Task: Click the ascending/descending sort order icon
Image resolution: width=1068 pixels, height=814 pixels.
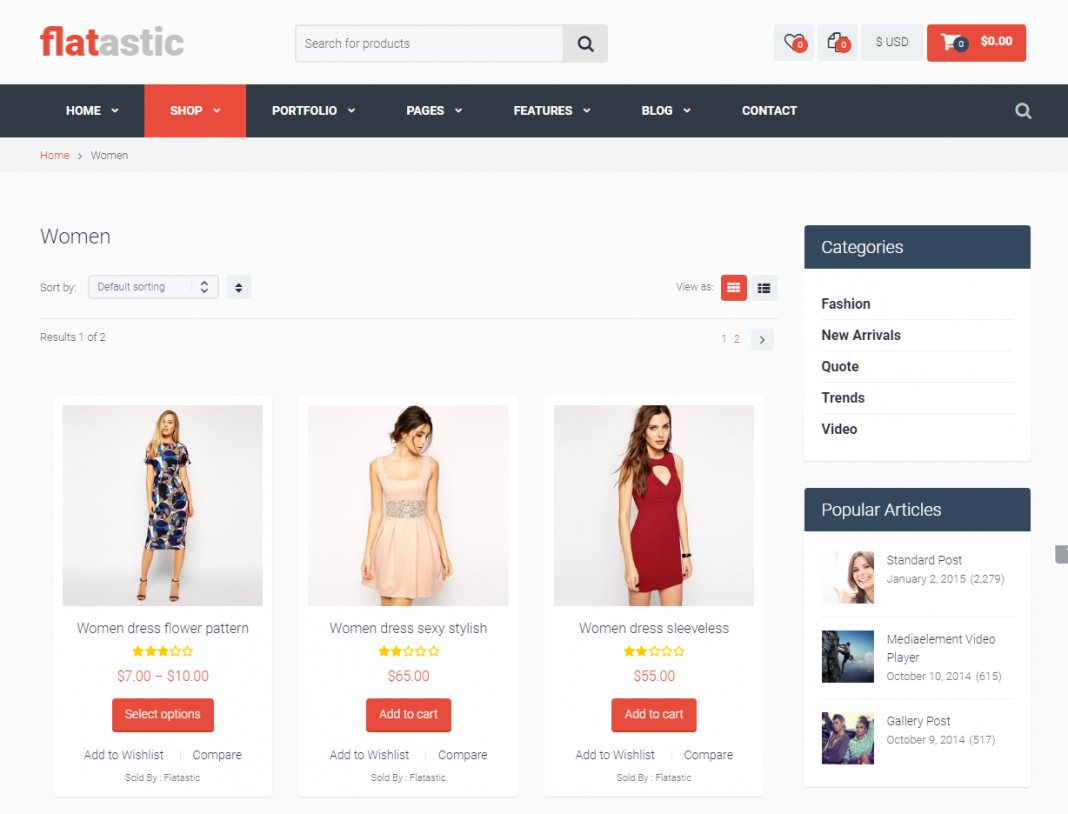Action: click(x=238, y=287)
